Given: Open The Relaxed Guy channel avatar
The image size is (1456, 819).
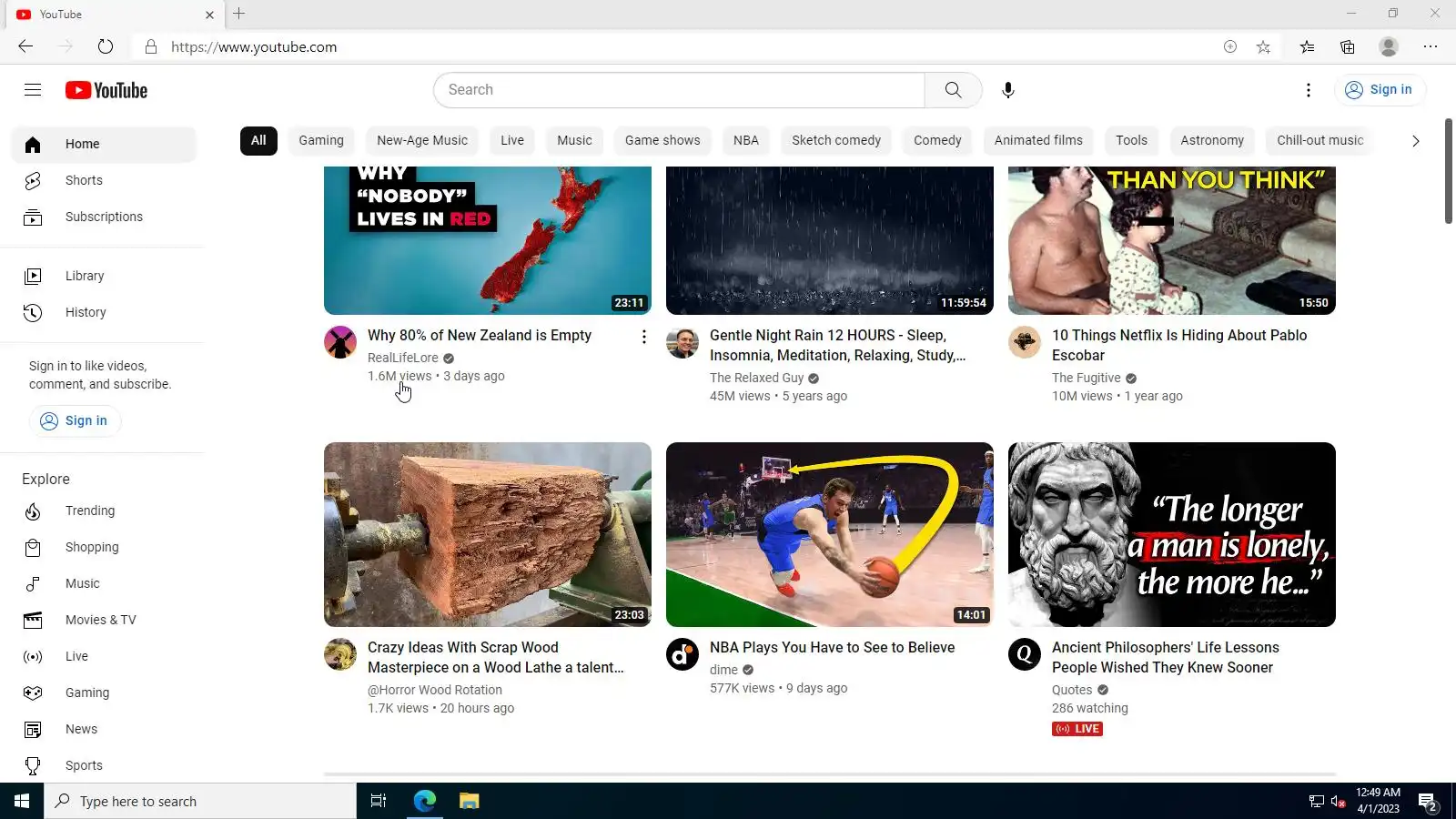Looking at the screenshot, I should pyautogui.click(x=682, y=343).
